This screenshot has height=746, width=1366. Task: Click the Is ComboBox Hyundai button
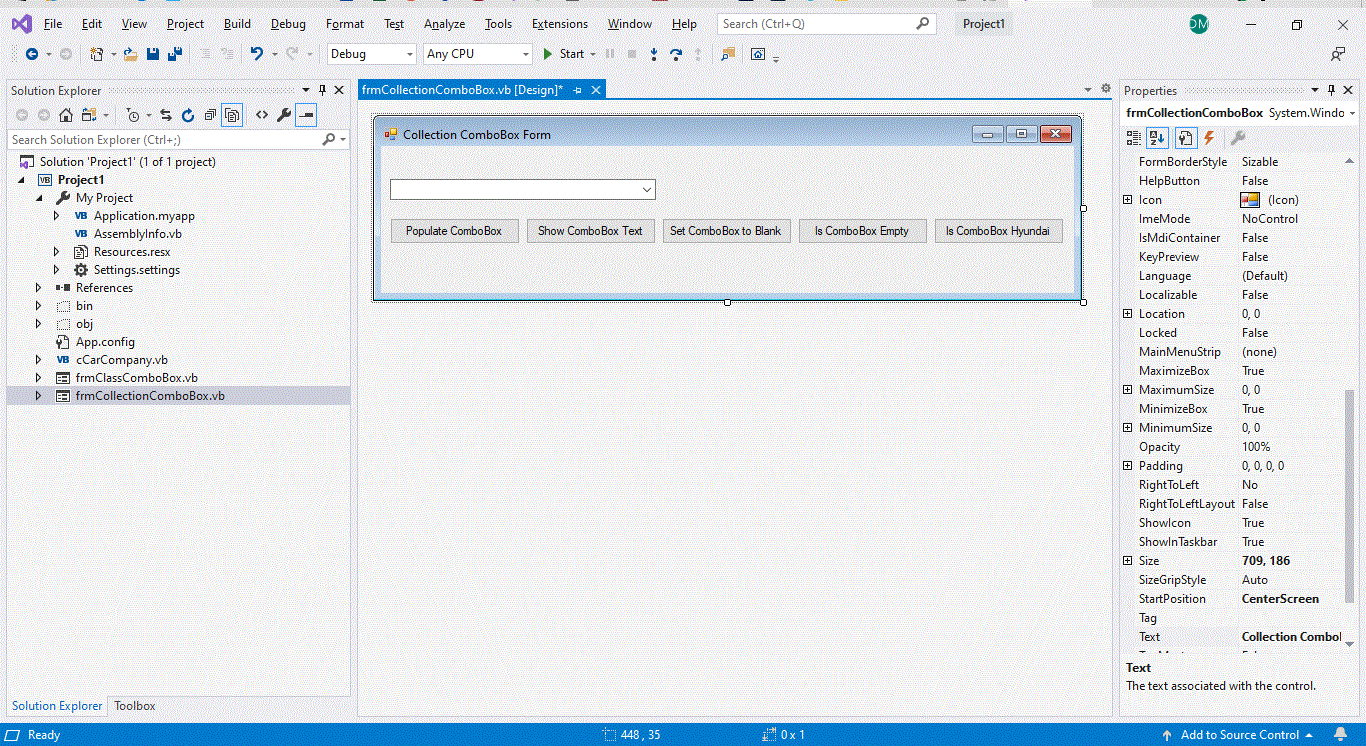pos(997,231)
